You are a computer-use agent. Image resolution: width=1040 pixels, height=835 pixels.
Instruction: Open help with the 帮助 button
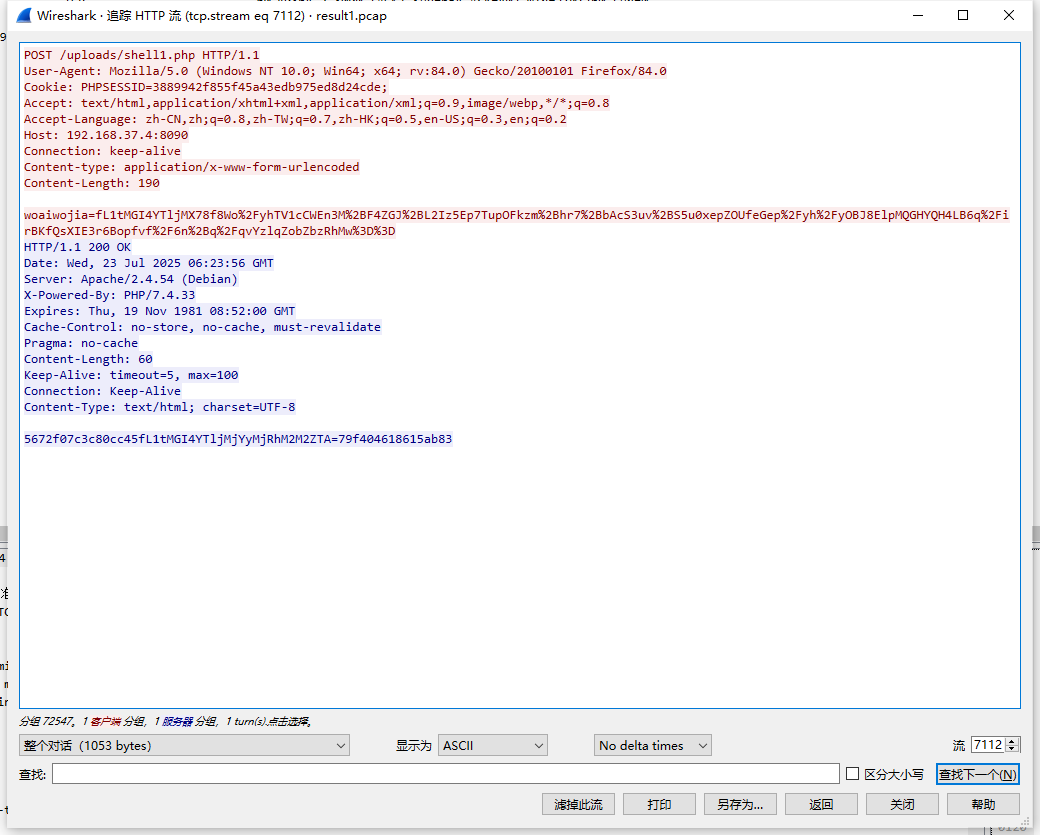[x=983, y=804]
